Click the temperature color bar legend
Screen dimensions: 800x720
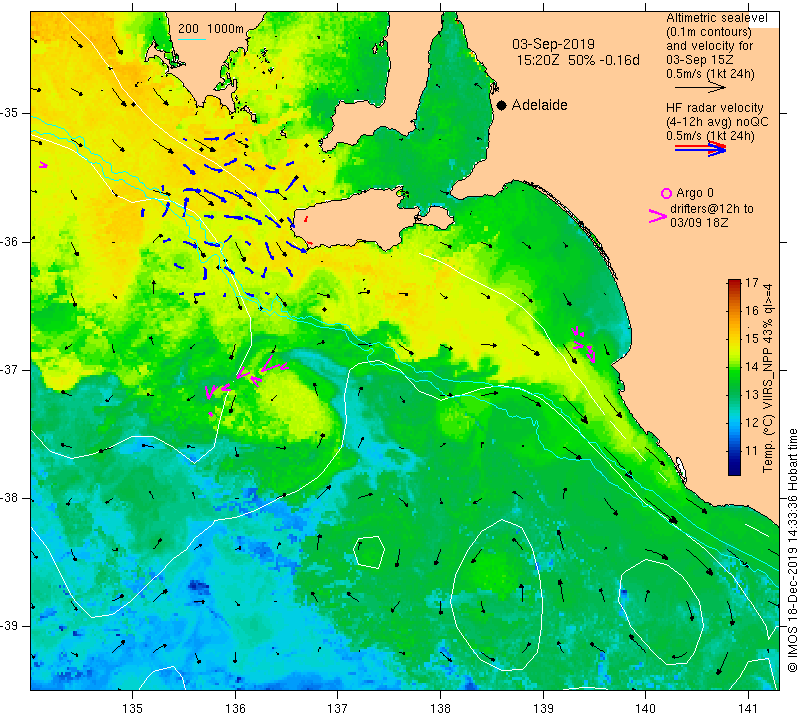(734, 377)
